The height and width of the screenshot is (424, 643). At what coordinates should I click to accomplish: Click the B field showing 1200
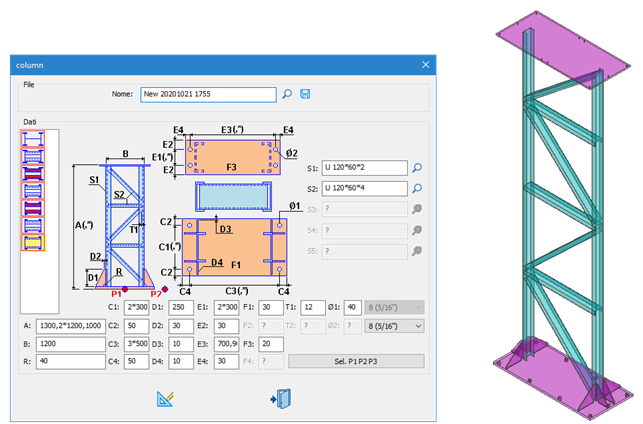71,344
